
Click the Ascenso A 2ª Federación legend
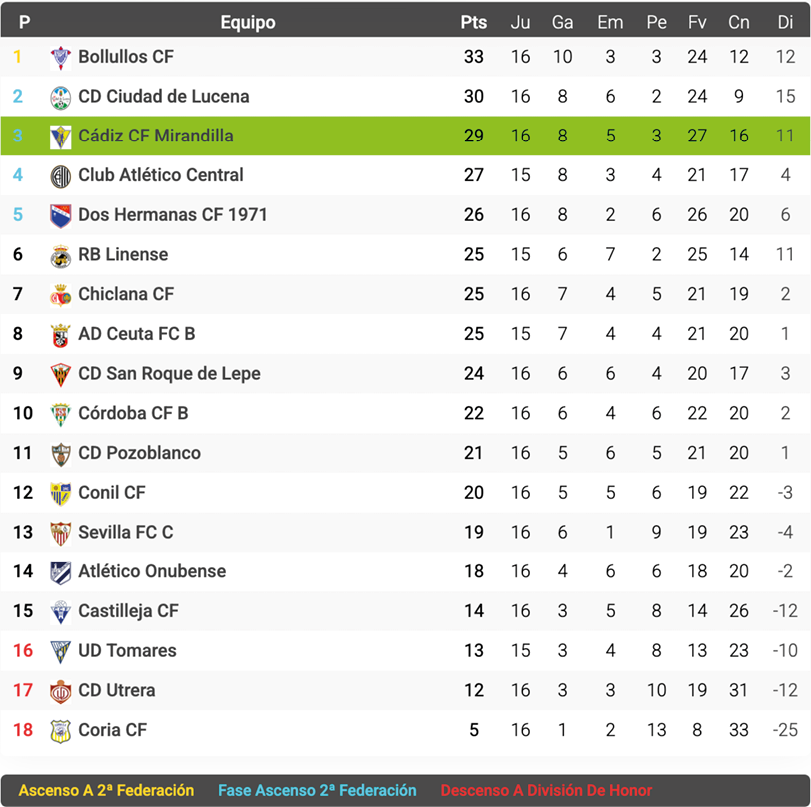tap(105, 790)
